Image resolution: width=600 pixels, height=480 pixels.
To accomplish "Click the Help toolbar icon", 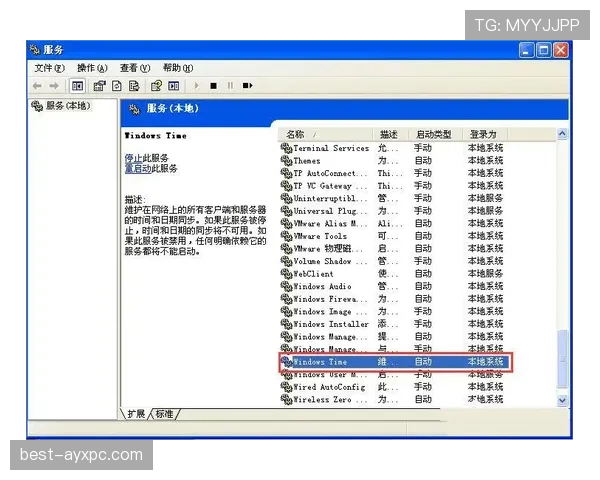I will 156,86.
